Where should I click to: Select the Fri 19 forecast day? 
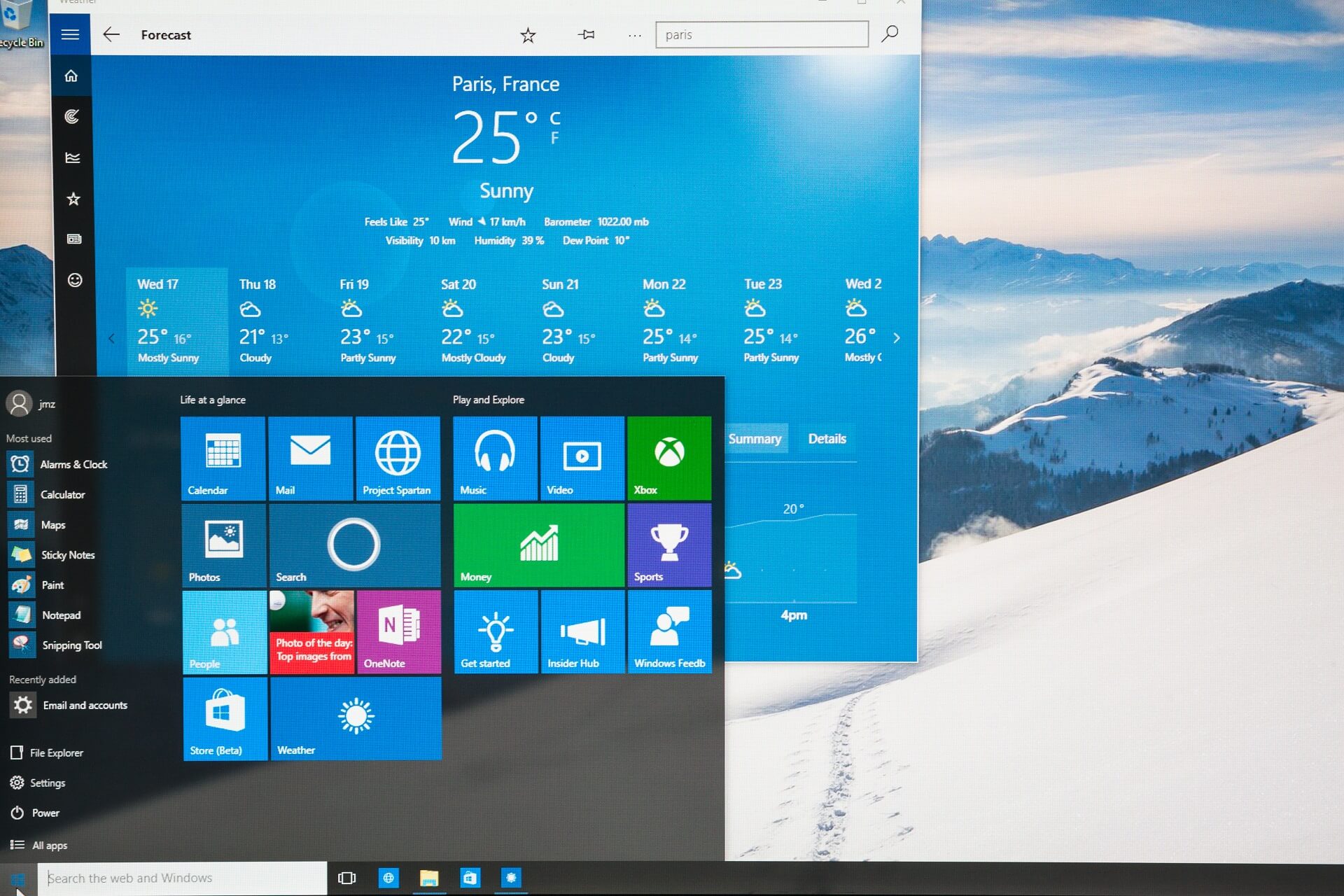point(379,322)
